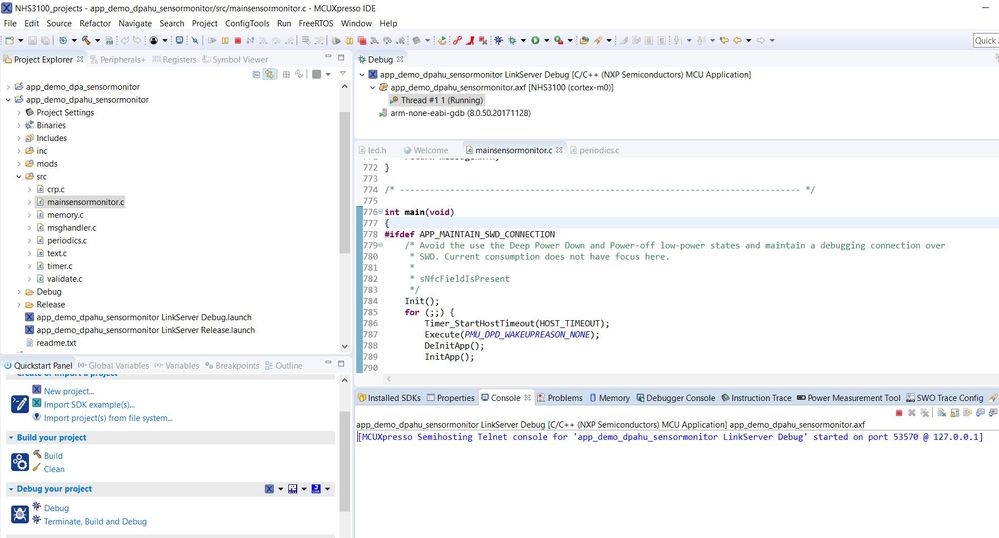Click the red Terminate icon in Console toolbar
The width and height of the screenshot is (999, 538).
(899, 413)
